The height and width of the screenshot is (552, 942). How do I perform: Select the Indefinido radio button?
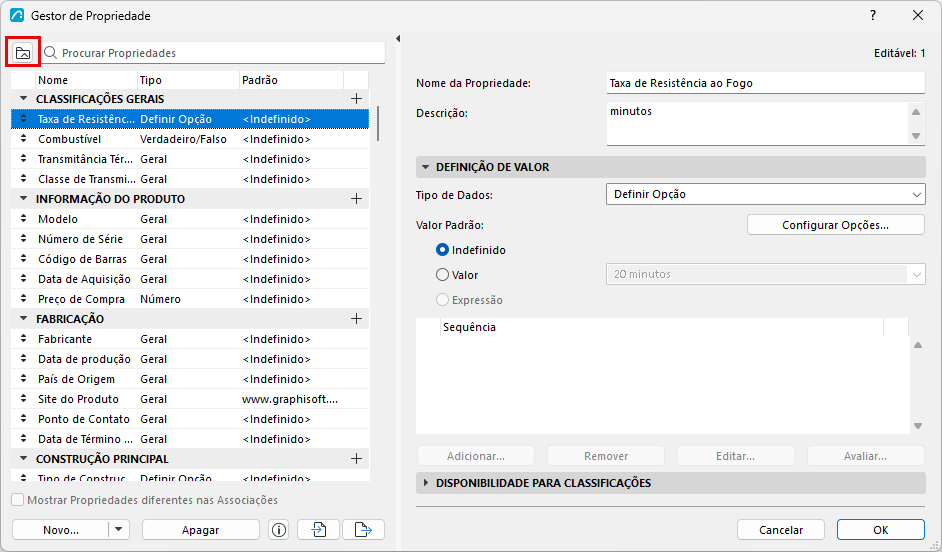[442, 249]
